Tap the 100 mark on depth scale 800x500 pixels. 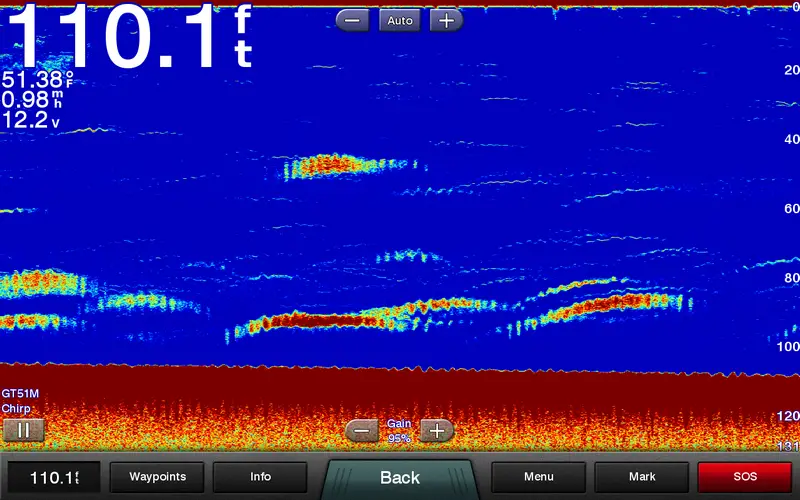click(787, 346)
